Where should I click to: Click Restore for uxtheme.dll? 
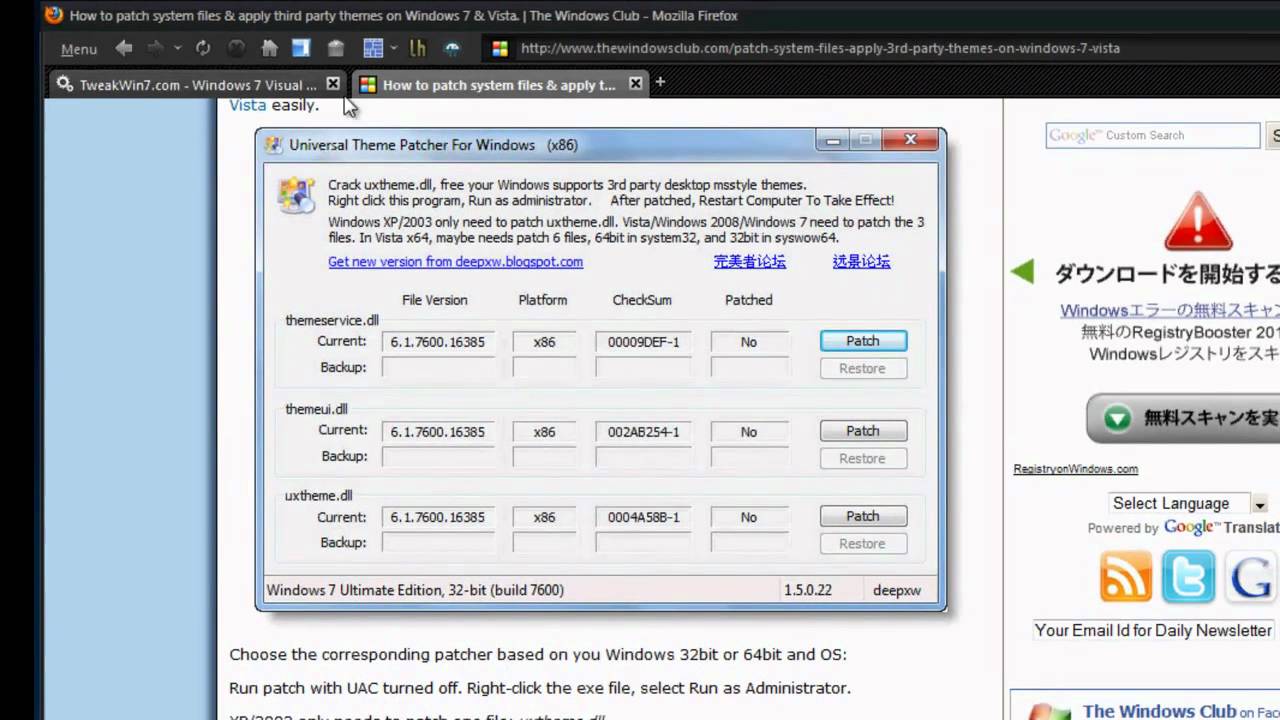coord(863,543)
